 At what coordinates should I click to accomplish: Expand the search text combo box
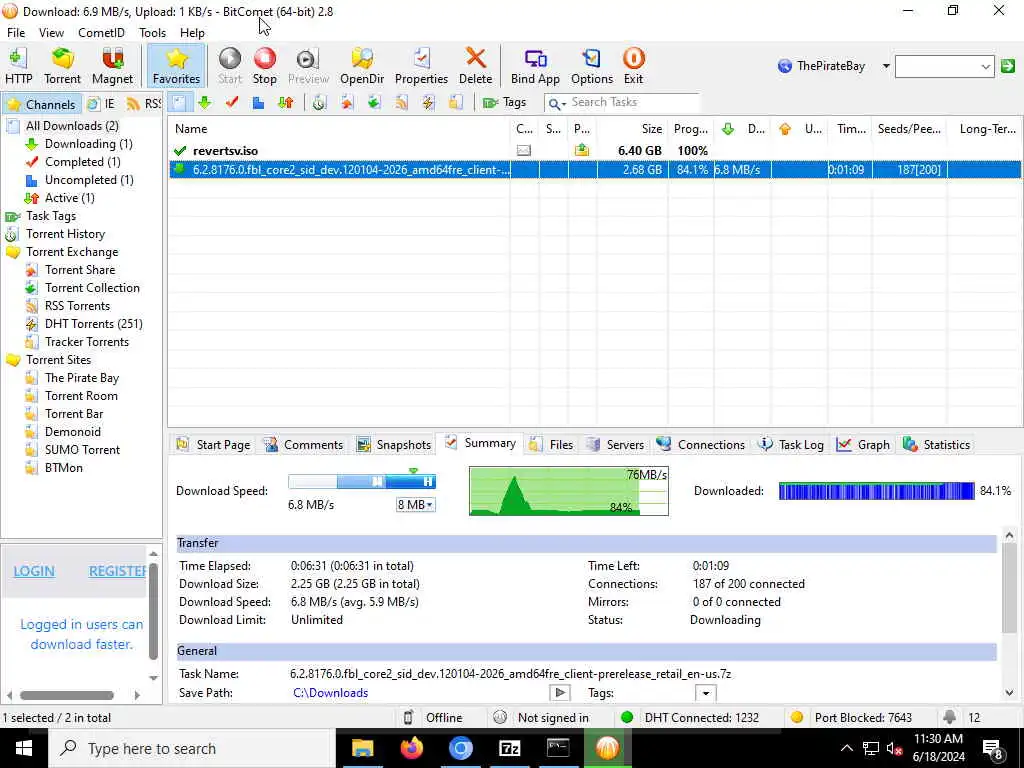985,66
